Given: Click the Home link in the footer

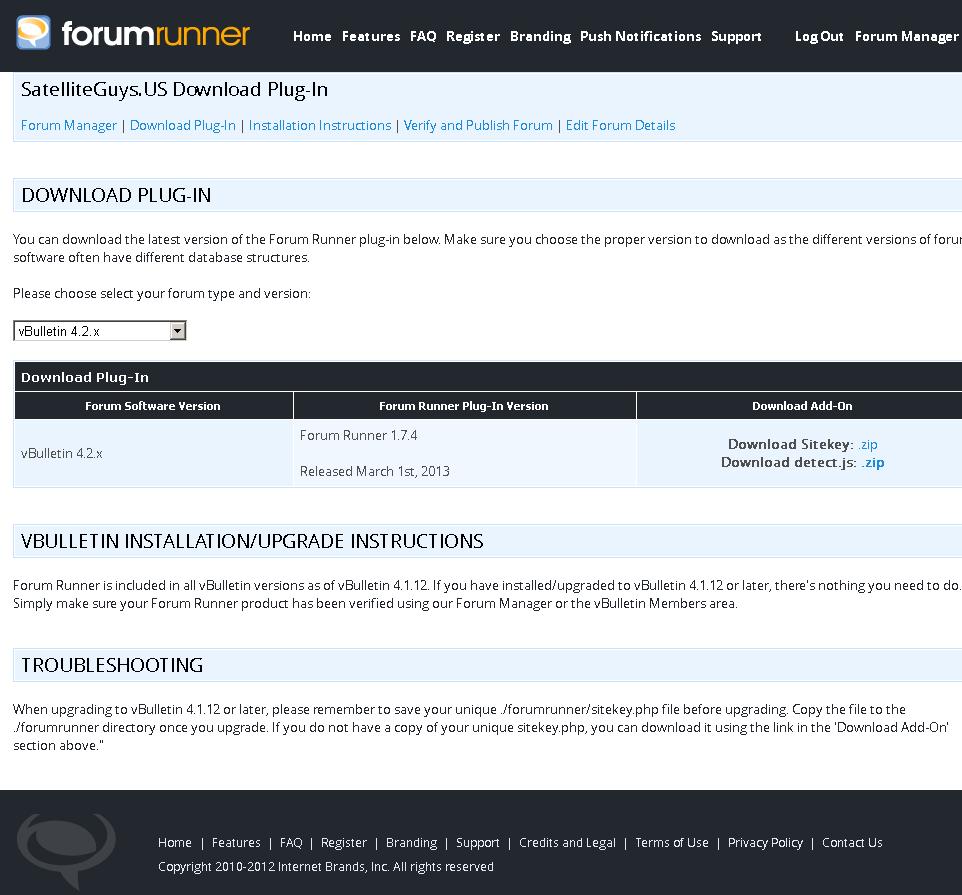Looking at the screenshot, I should click(175, 843).
